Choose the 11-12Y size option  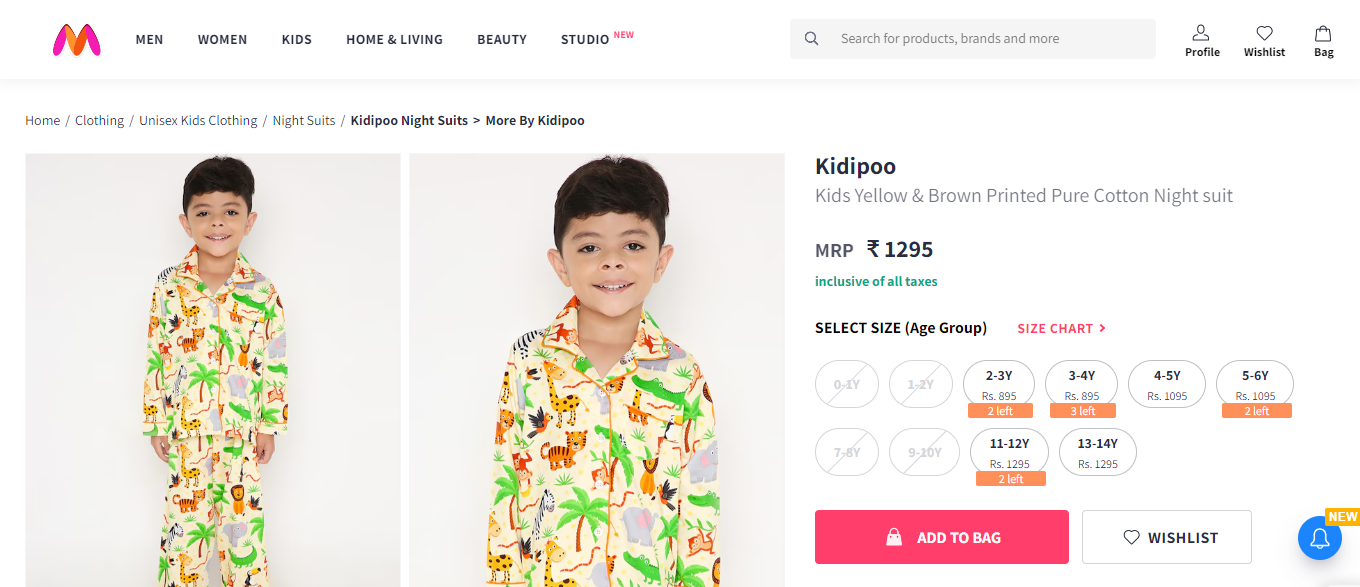[x=1009, y=452]
